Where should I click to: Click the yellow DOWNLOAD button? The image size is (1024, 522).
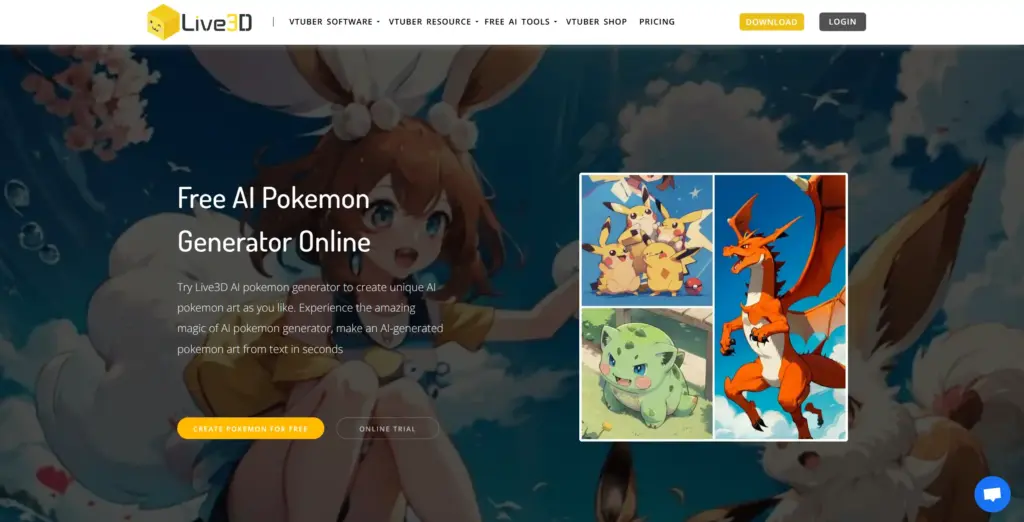pyautogui.click(x=771, y=22)
